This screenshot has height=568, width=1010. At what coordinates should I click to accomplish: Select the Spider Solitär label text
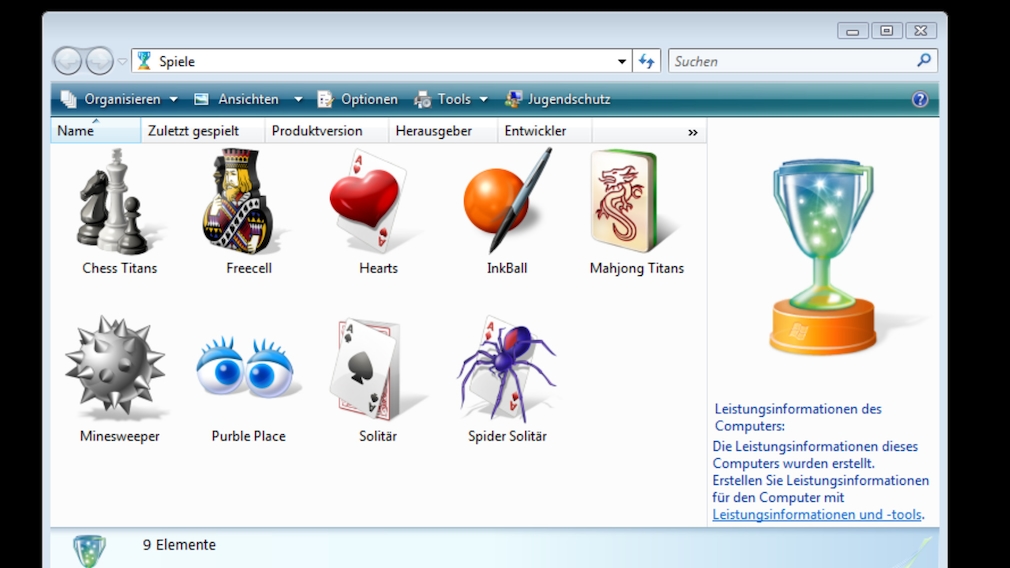click(x=507, y=436)
